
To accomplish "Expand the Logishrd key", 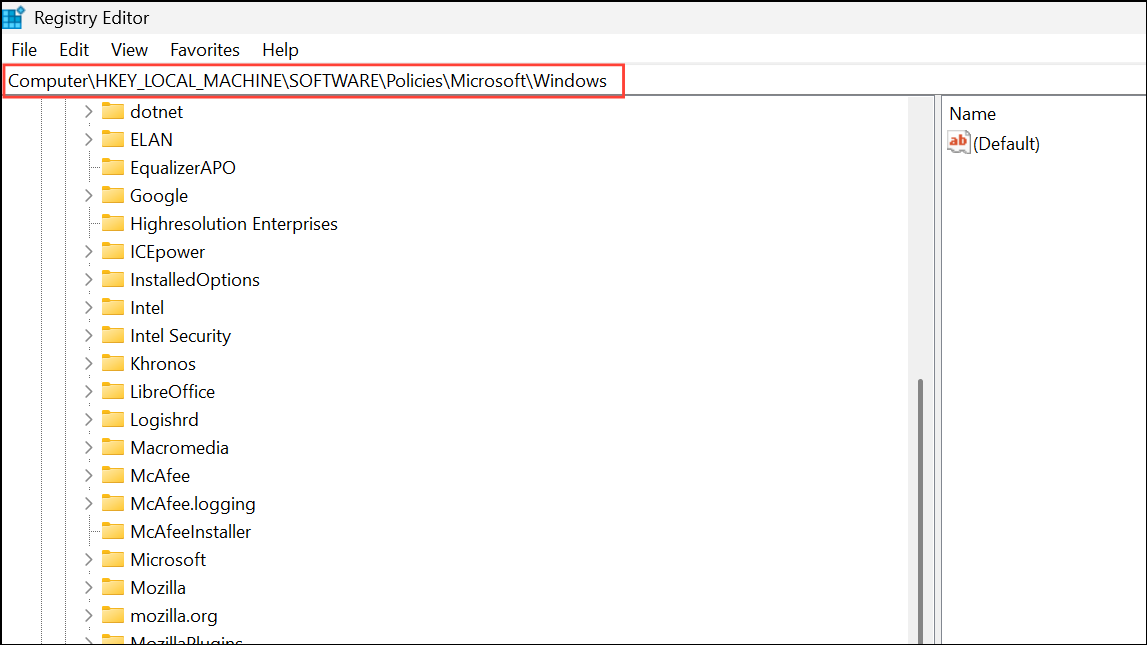I will click(89, 420).
